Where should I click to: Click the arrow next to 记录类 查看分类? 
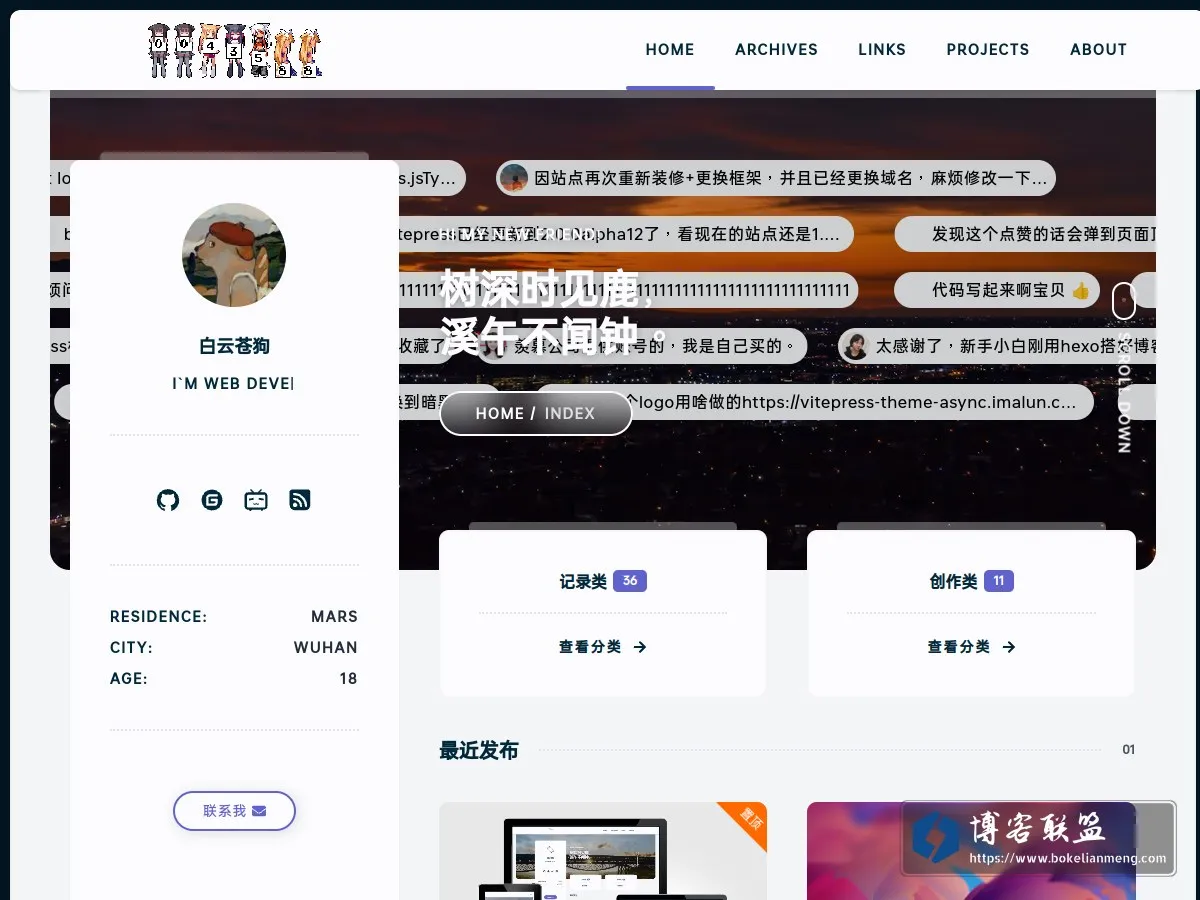coord(640,647)
